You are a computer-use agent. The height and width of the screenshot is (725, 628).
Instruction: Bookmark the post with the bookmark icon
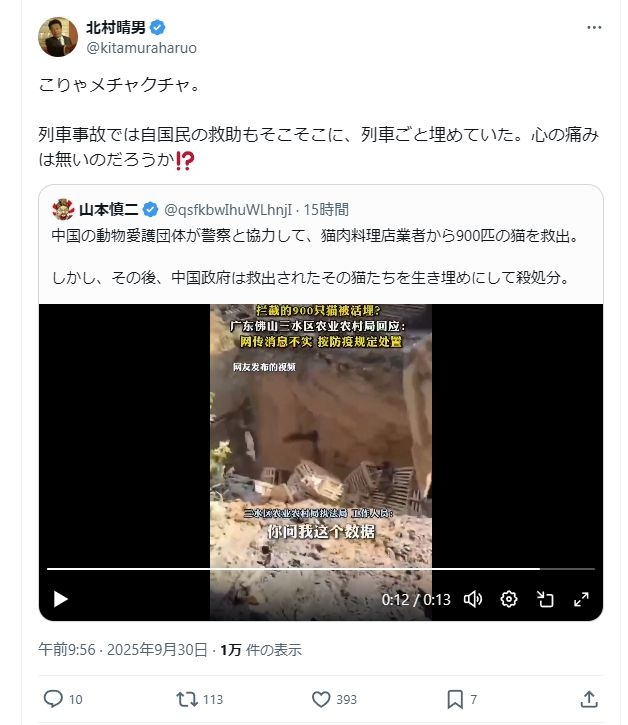pyautogui.click(x=455, y=699)
